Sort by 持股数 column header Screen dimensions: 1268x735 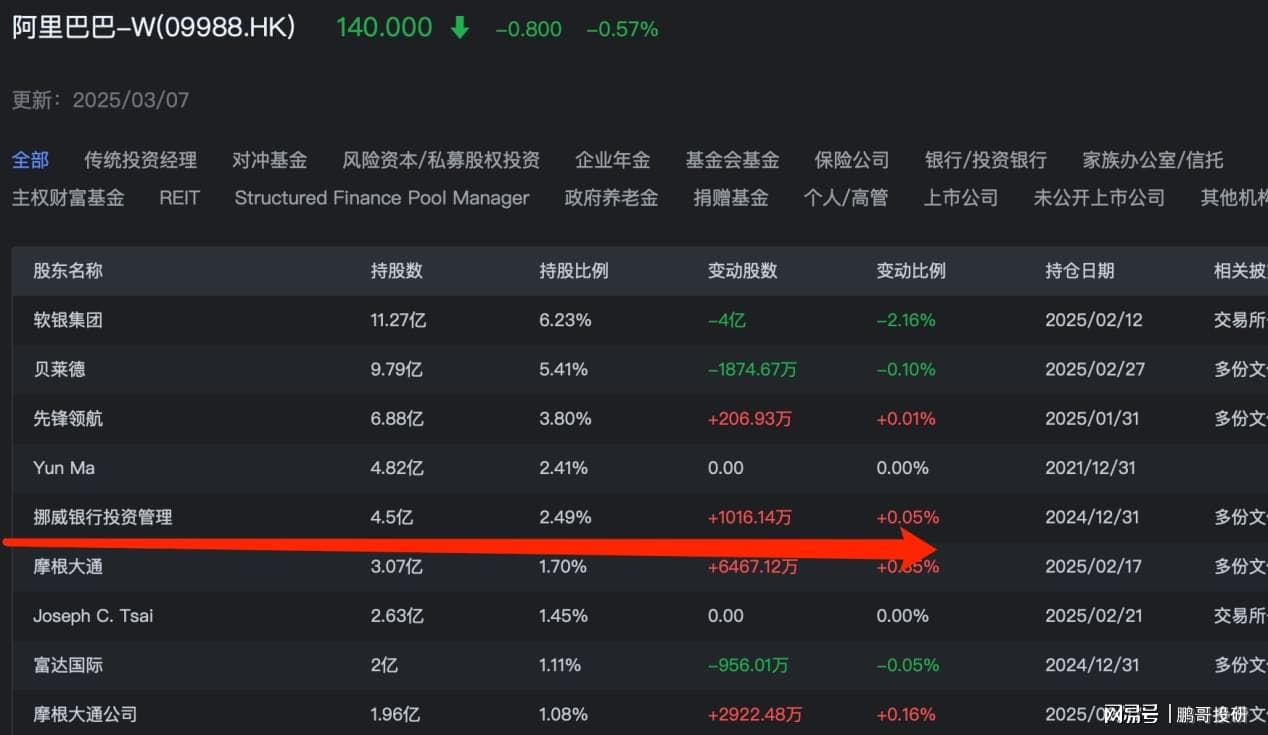tap(397, 271)
